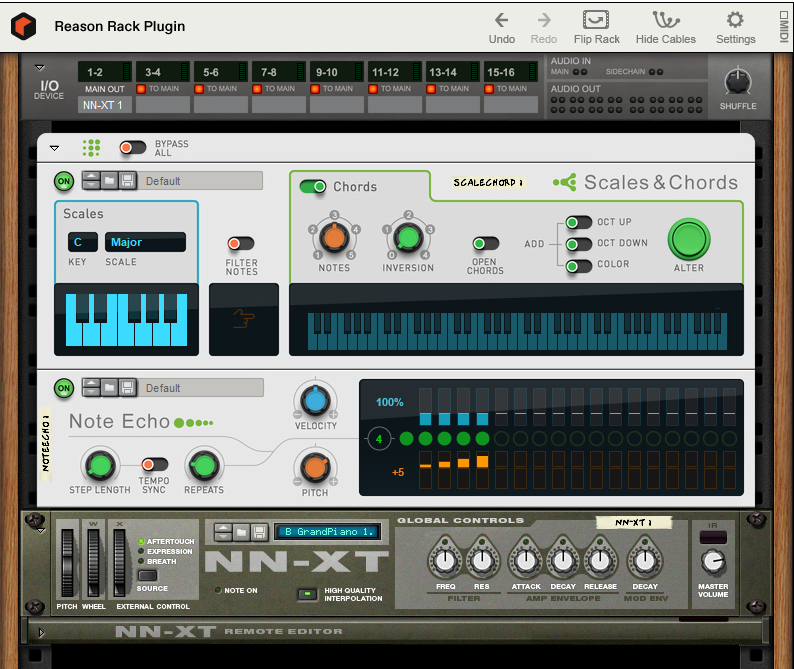Open the C key selector
The image size is (794, 669).
(83, 242)
